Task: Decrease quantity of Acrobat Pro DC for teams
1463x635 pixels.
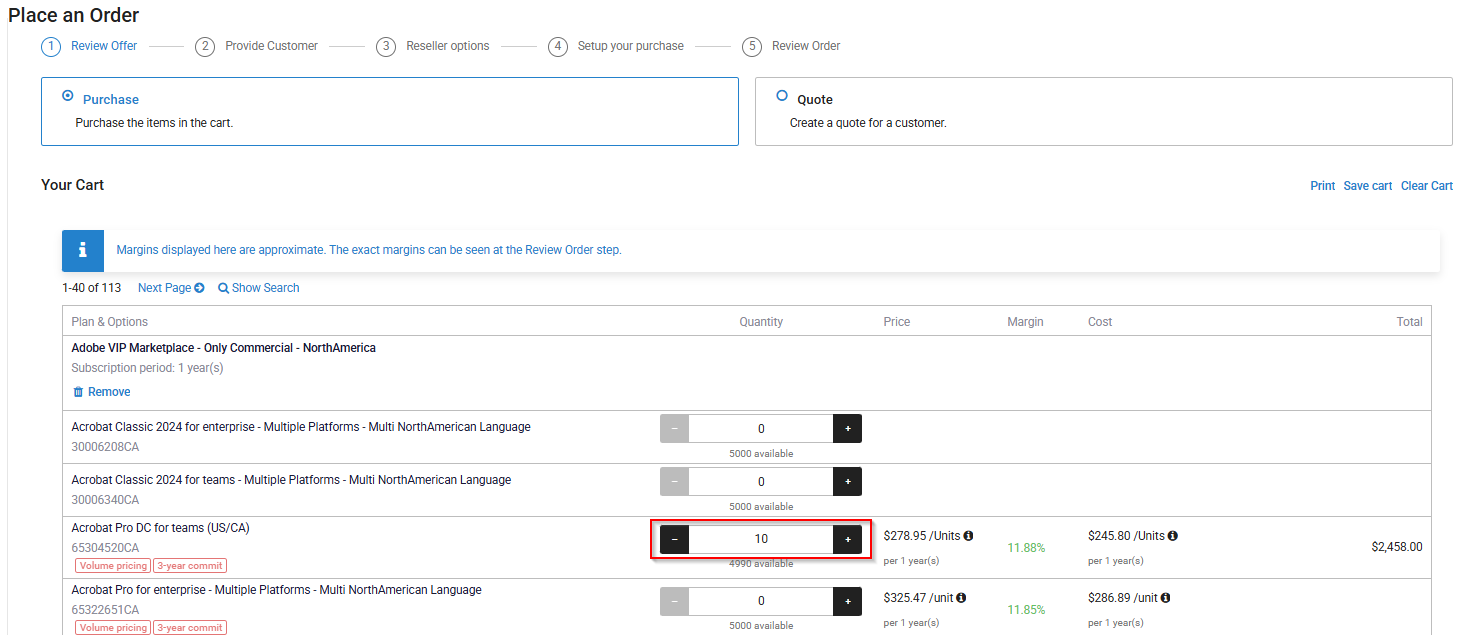Action: click(x=674, y=539)
